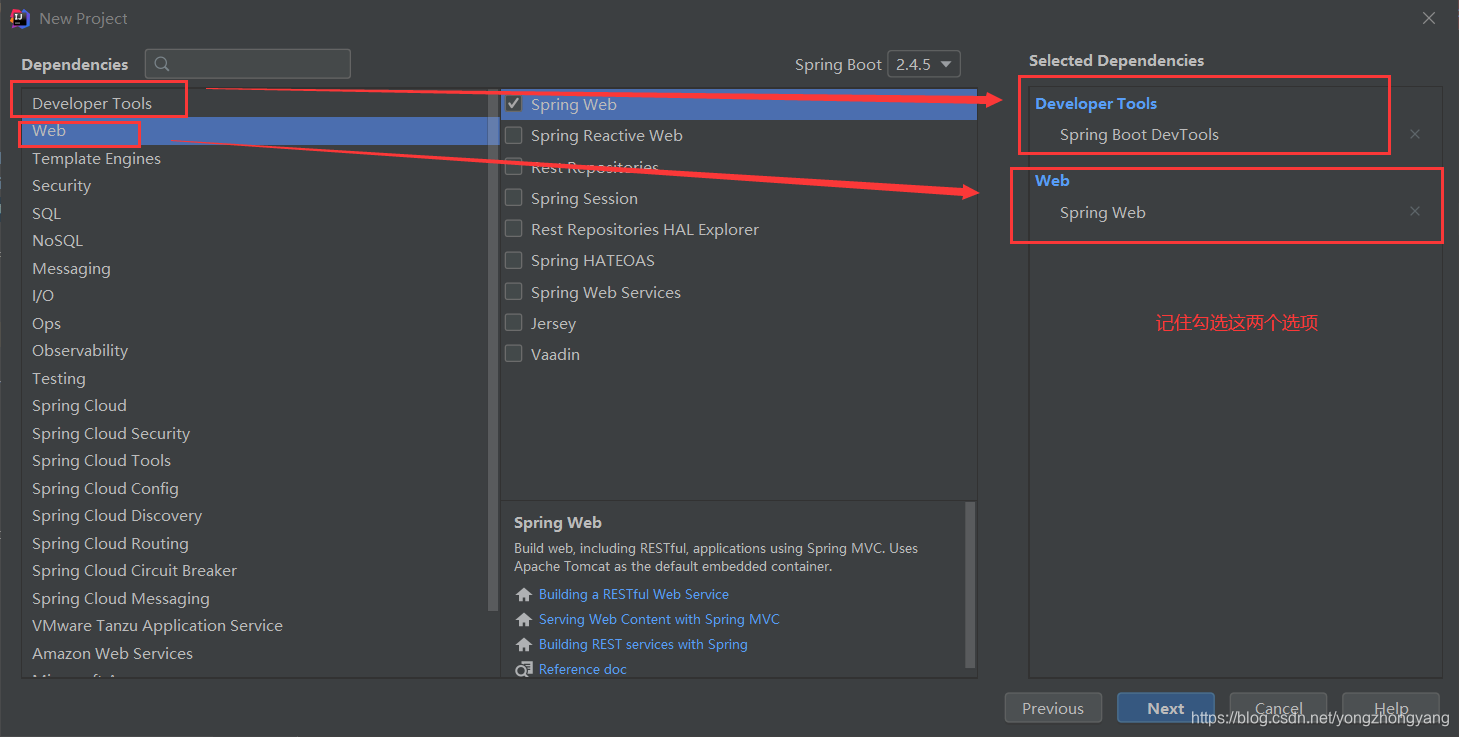Click the Cancel button
Image resolution: width=1459 pixels, height=737 pixels.
(1278, 708)
